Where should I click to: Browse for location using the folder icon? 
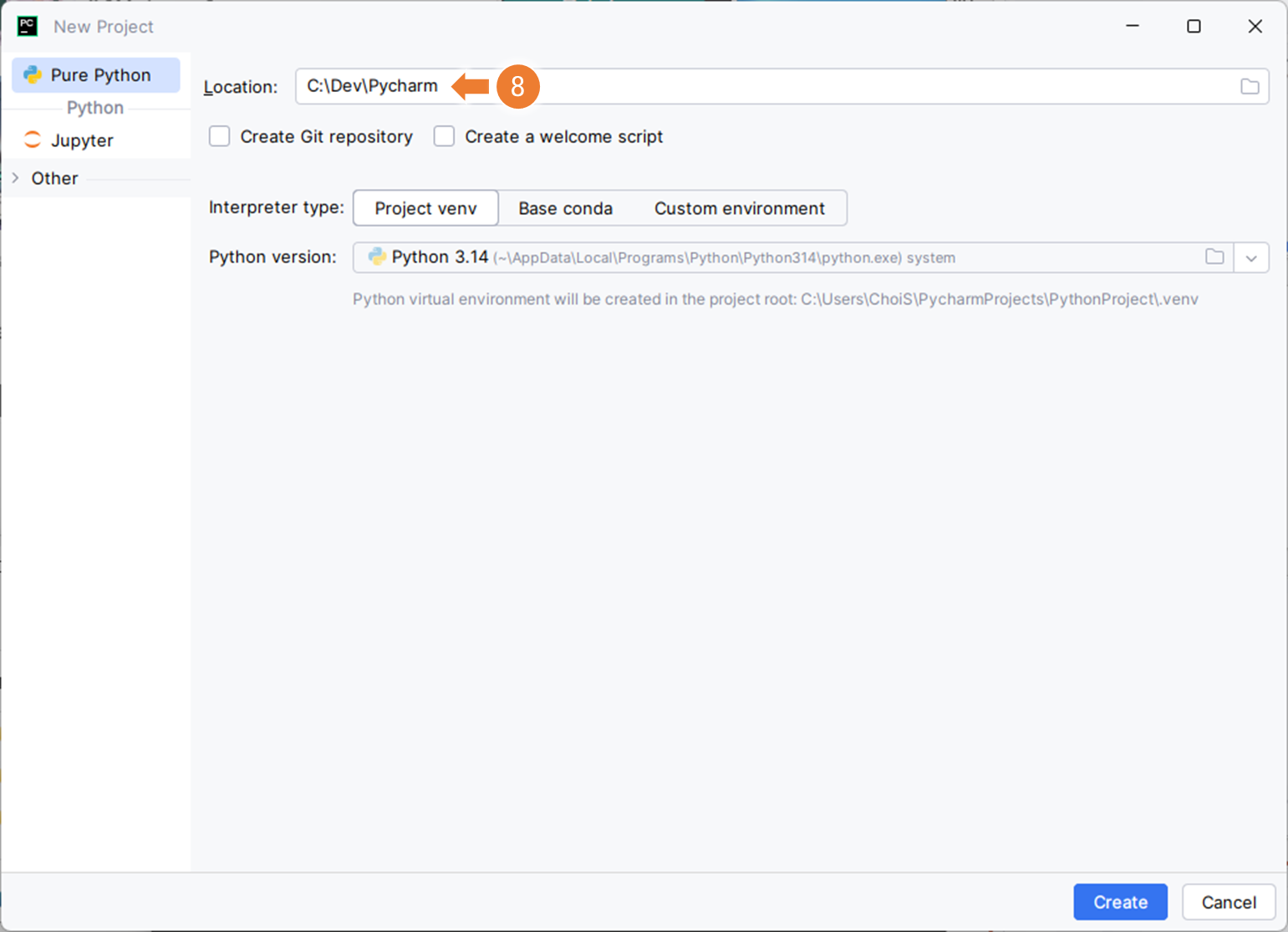1250,86
